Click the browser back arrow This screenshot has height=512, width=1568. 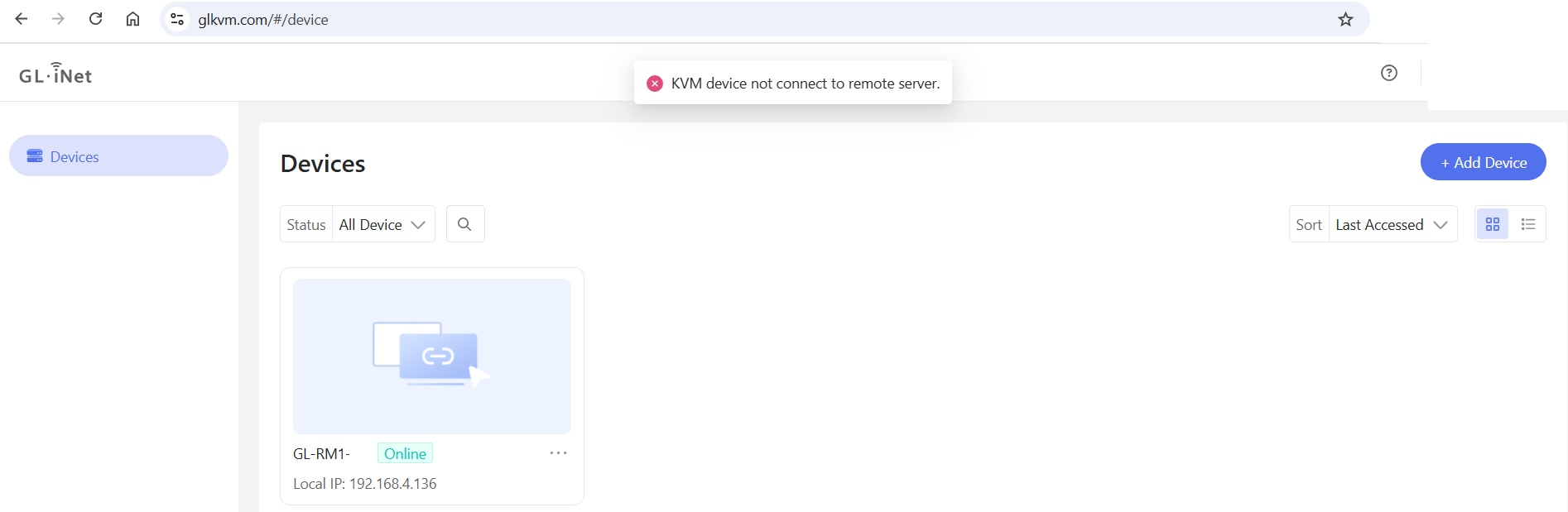[x=22, y=19]
